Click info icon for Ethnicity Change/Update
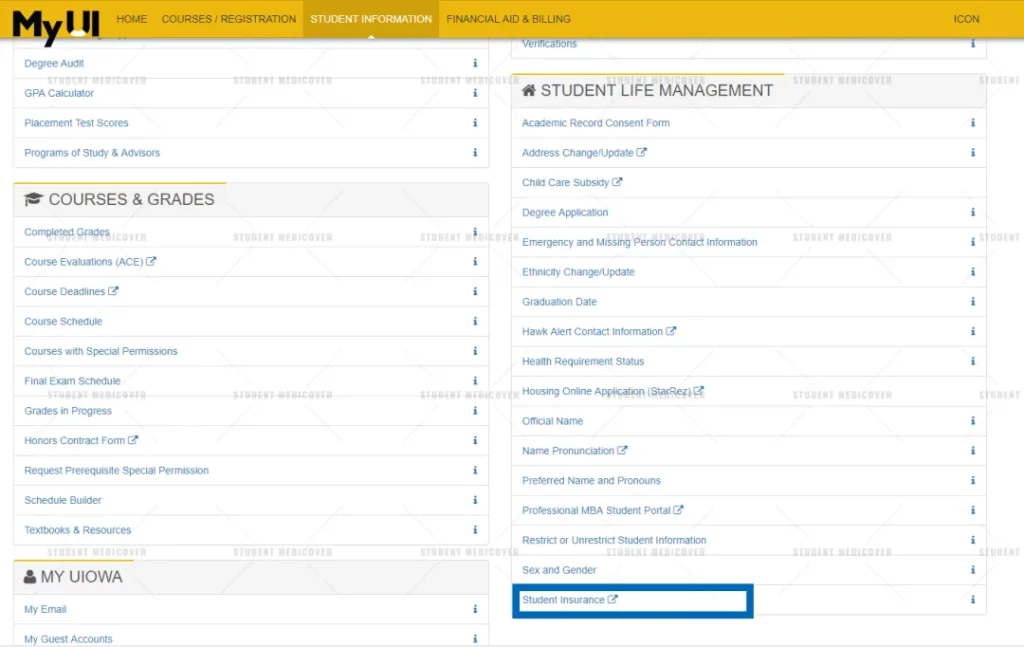Image resolution: width=1024 pixels, height=647 pixels. coord(972,272)
